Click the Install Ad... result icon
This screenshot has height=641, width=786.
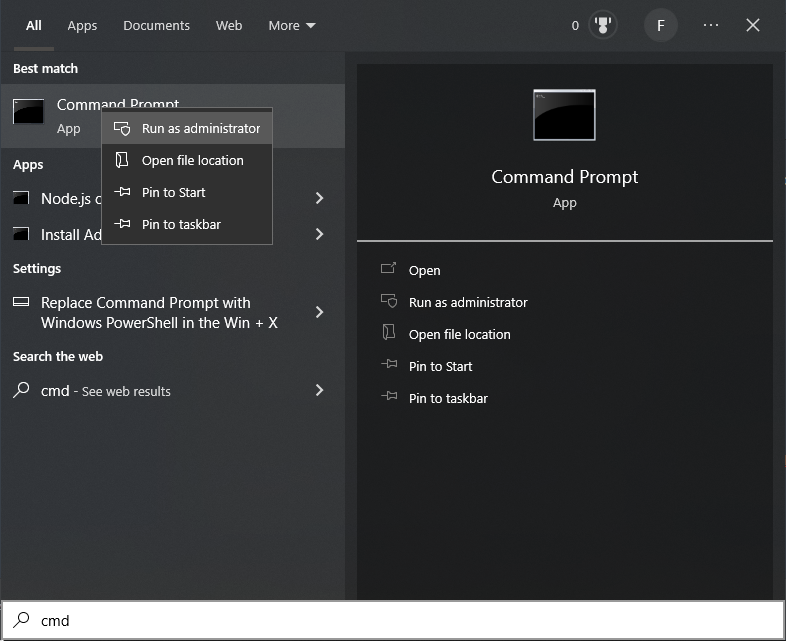pos(21,234)
